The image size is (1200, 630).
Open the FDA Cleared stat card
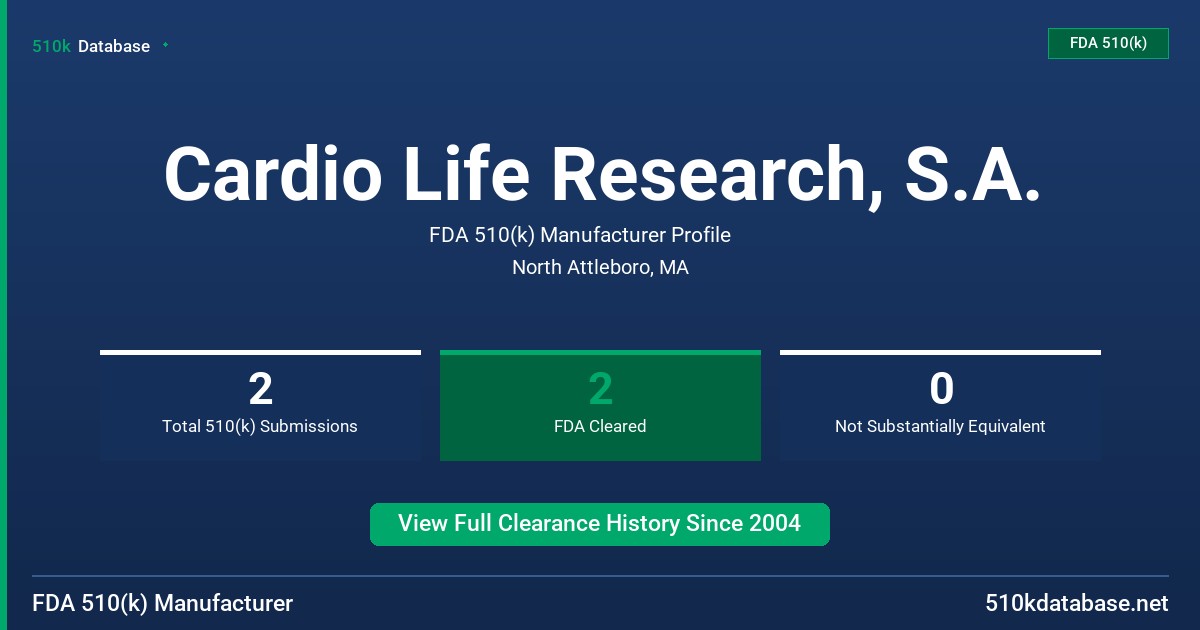pos(600,405)
